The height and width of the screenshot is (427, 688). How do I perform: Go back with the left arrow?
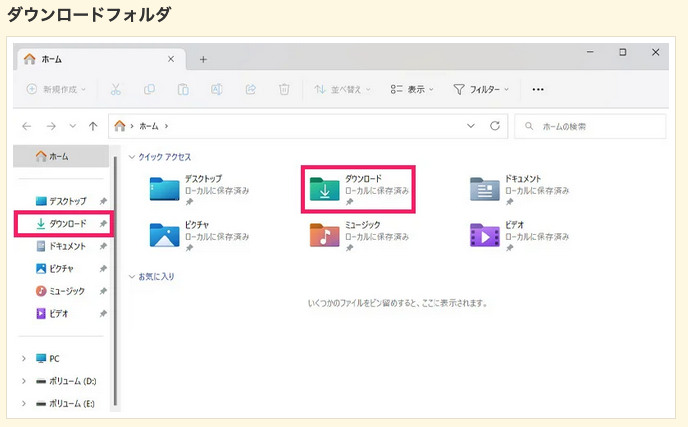tap(27, 126)
